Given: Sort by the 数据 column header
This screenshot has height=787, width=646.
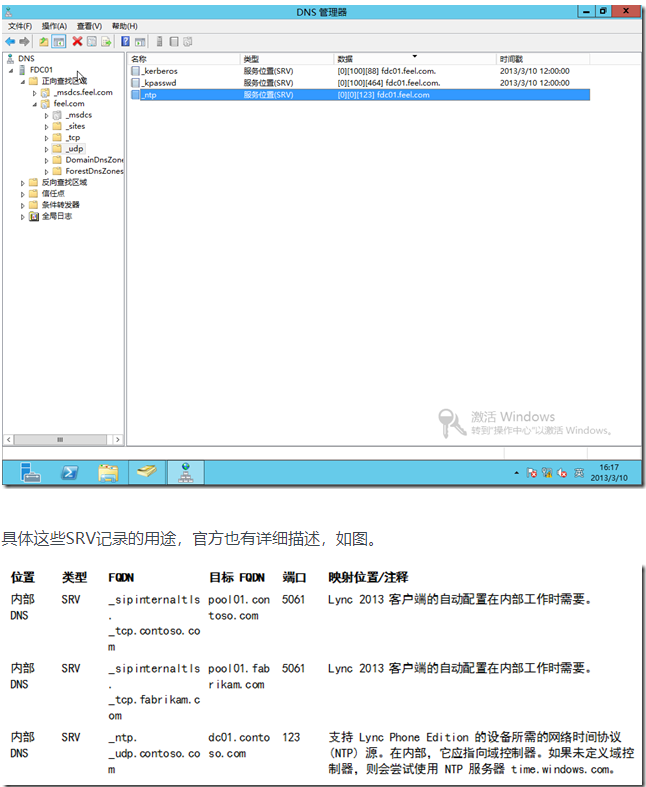Looking at the screenshot, I should [415, 59].
